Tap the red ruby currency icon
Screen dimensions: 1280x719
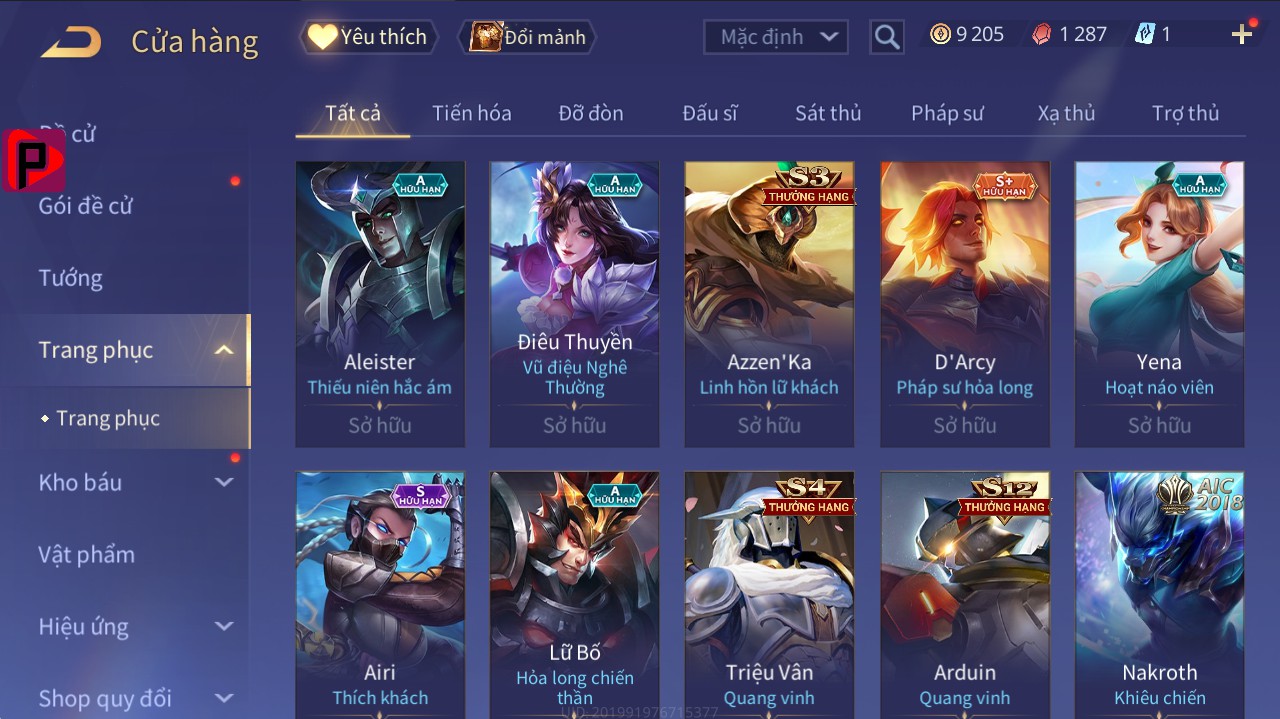(x=1042, y=34)
